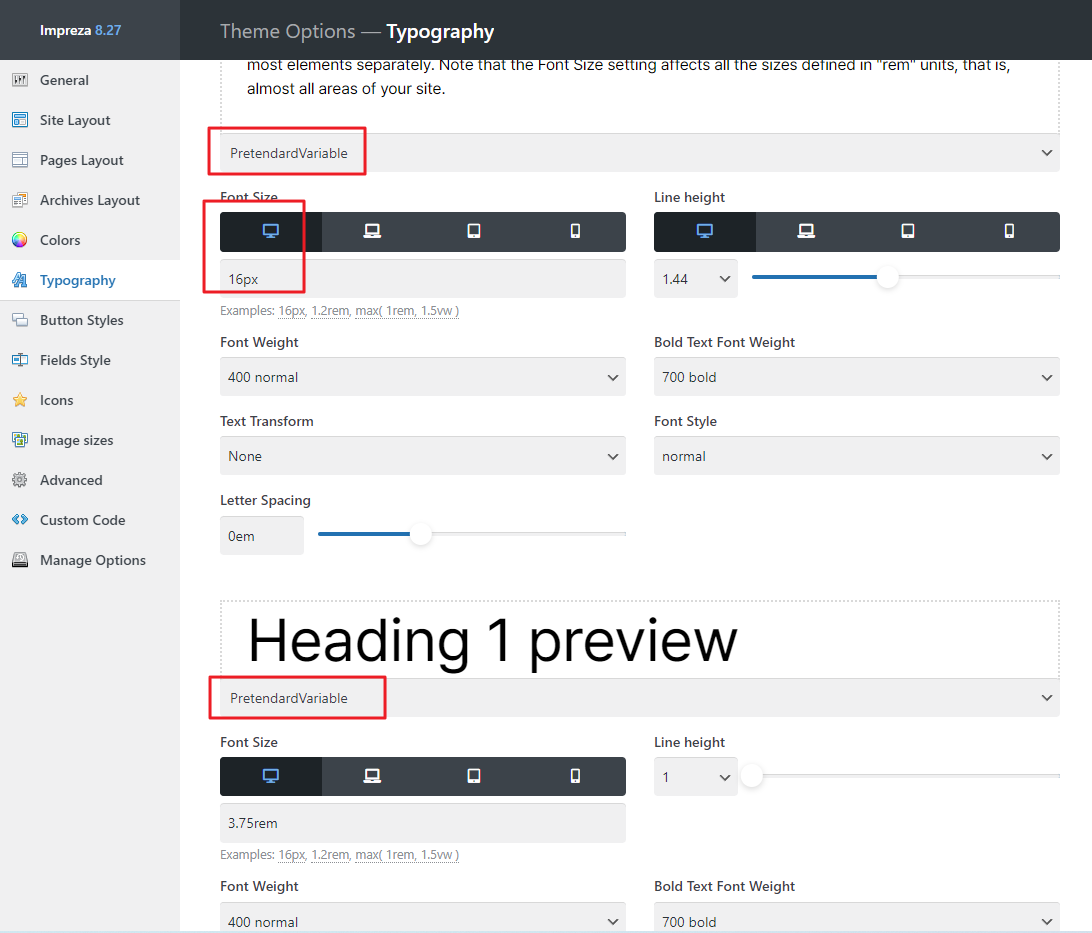Click the Button Styles sidebar icon
The height and width of the screenshot is (933, 1092).
[20, 320]
